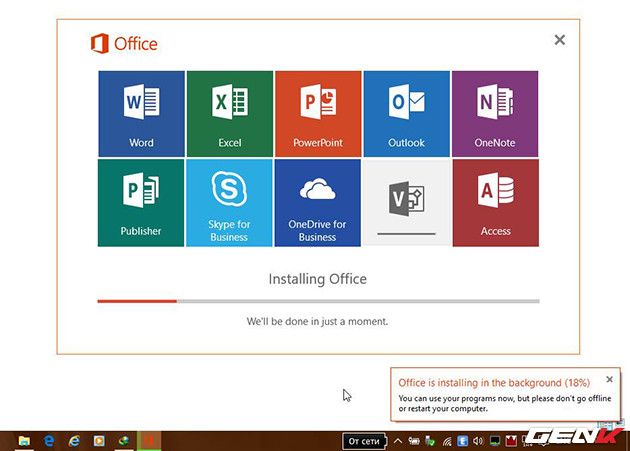
Task: Click the grayed-out Visio tile
Action: (x=407, y=203)
